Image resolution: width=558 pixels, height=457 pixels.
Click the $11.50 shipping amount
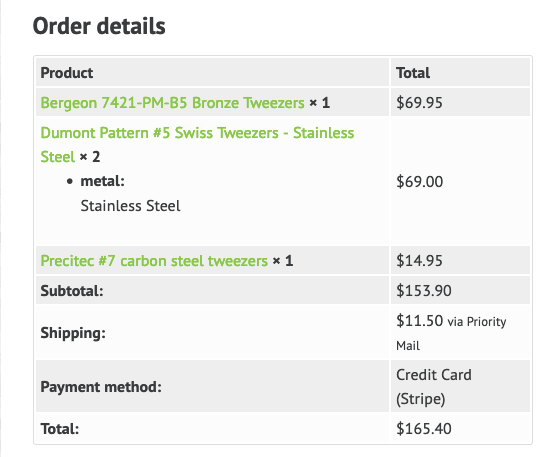point(420,321)
